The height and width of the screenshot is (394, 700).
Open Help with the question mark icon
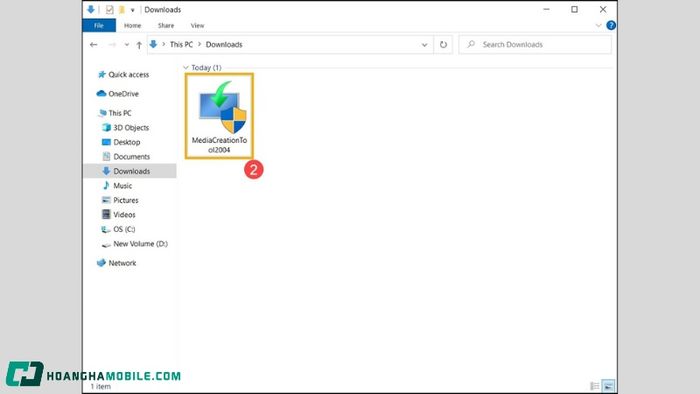pos(611,25)
